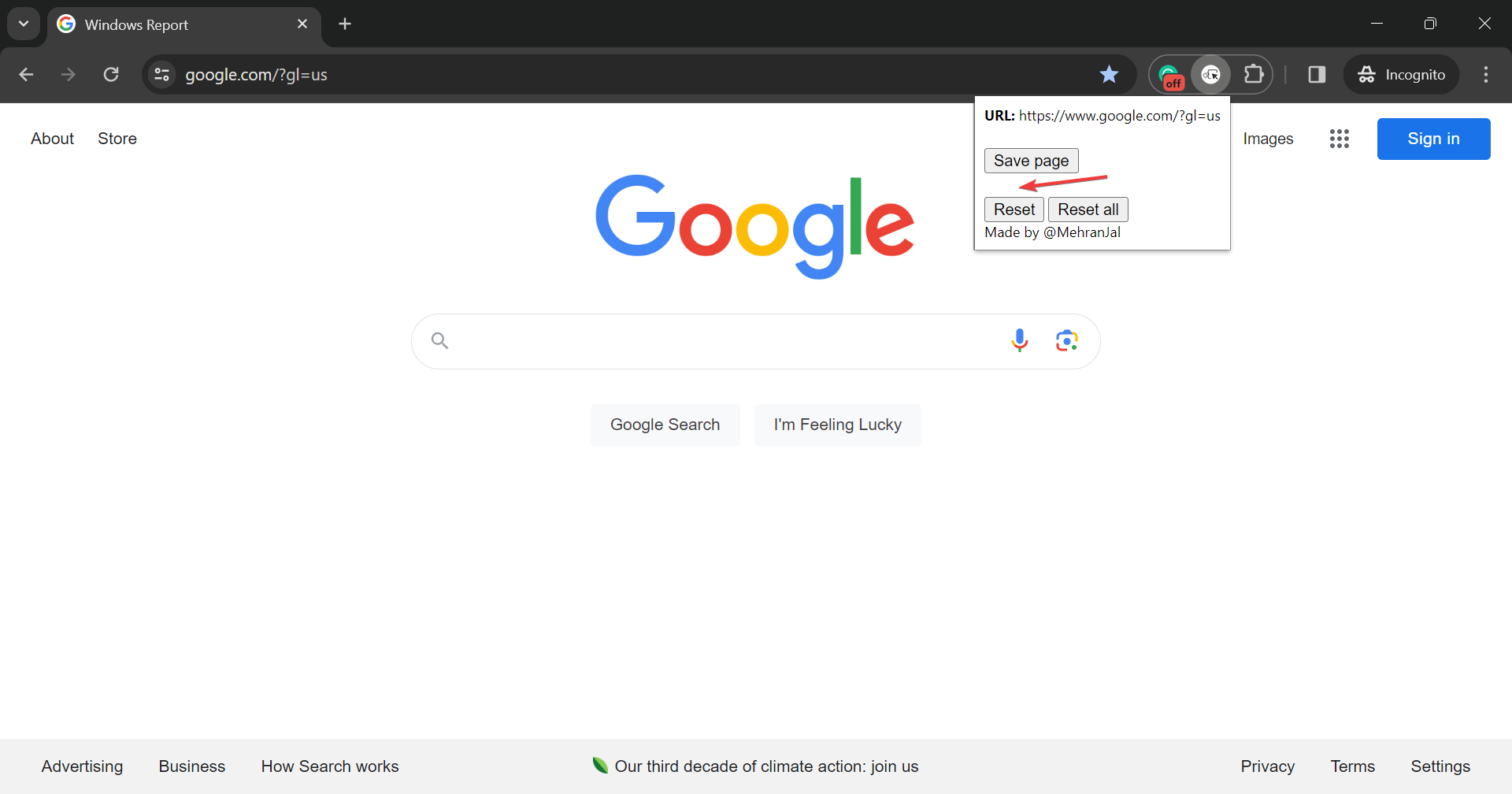Click the page editor extension icon
The image size is (1512, 794).
coord(1211,75)
